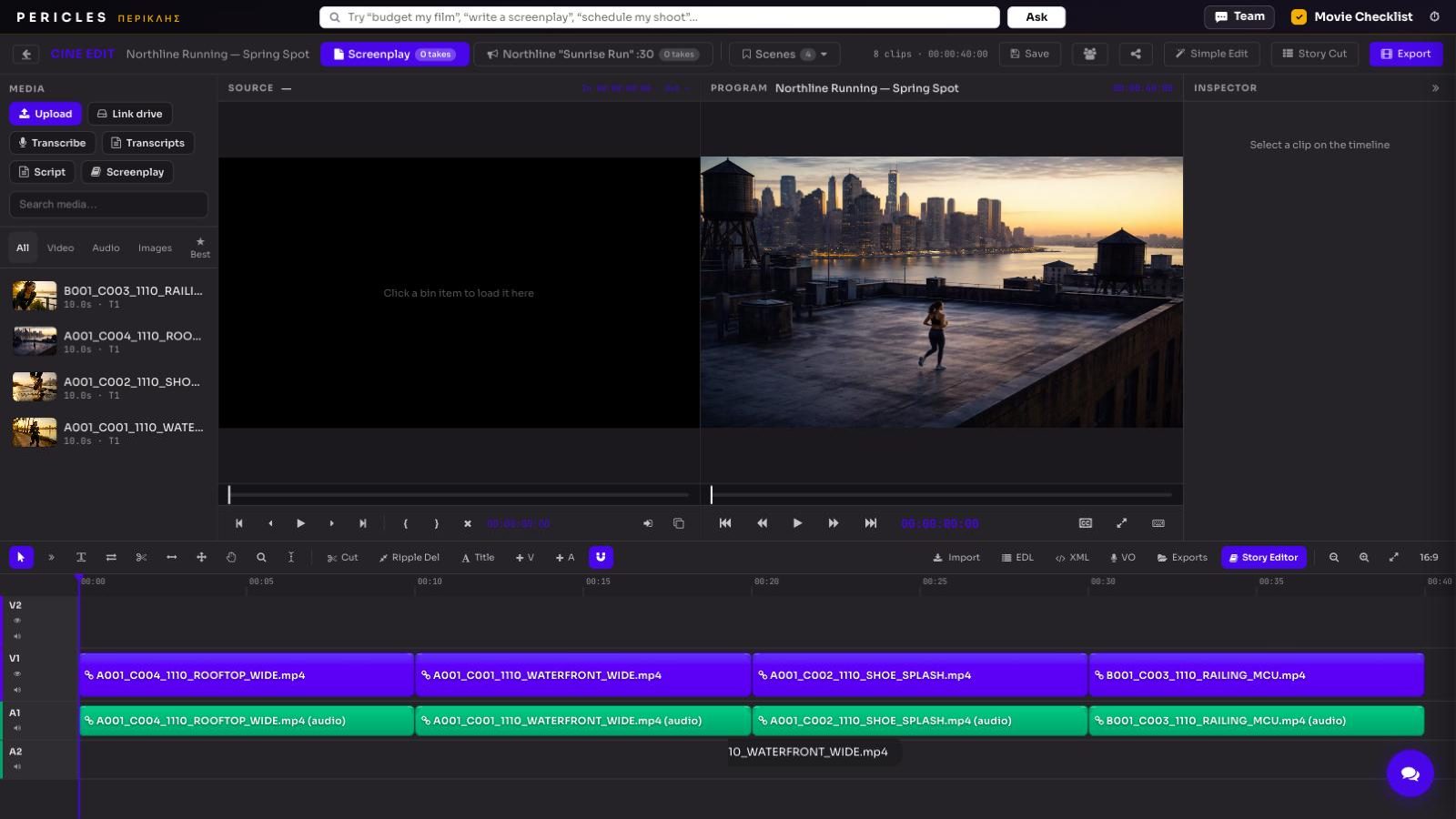Image resolution: width=1456 pixels, height=819 pixels.
Task: Switch to the Audio media filter tab
Action: (x=106, y=248)
